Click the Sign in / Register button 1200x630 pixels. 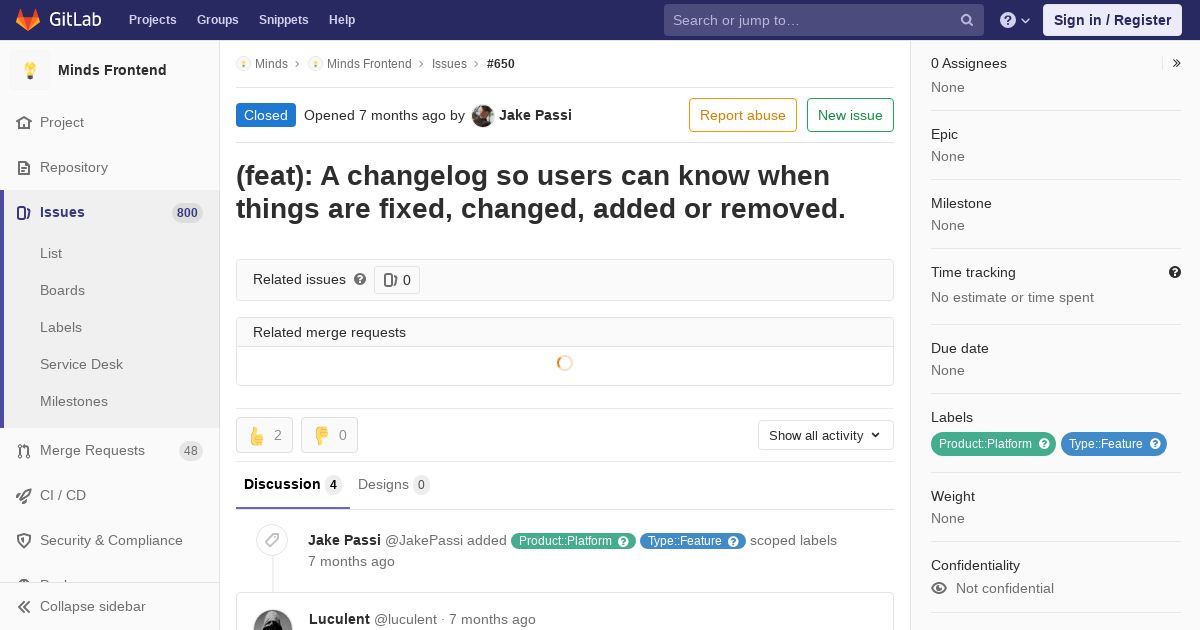[x=1112, y=20]
